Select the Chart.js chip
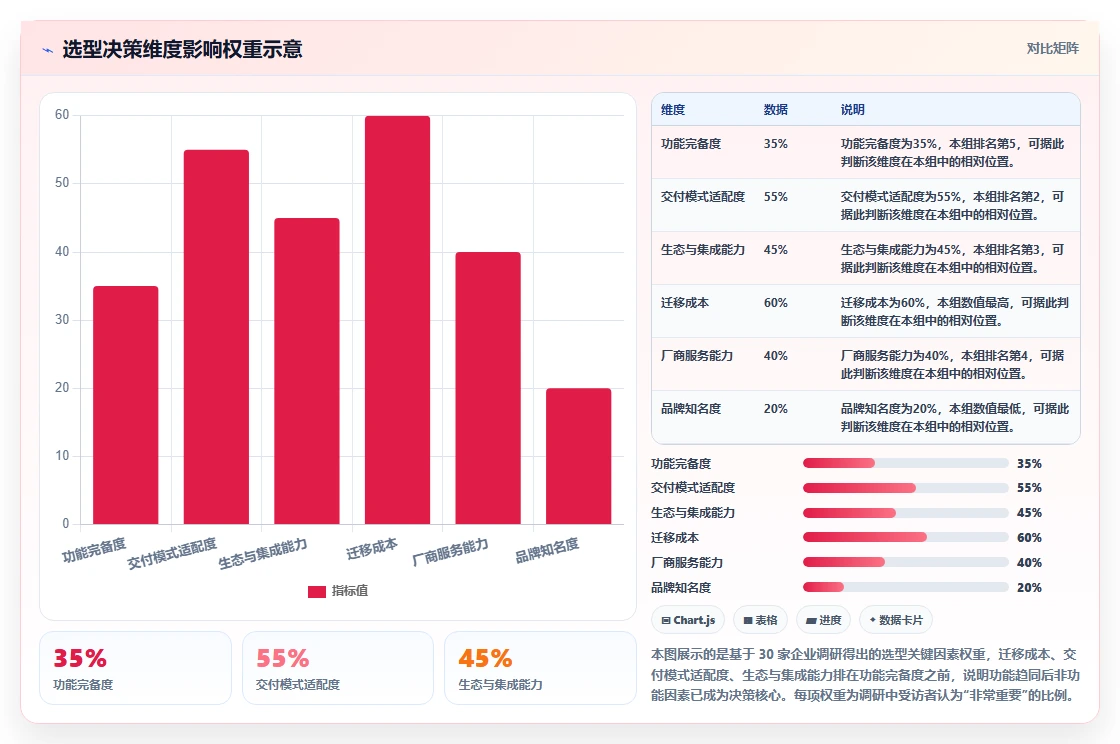Image resolution: width=1120 pixels, height=744 pixels. click(688, 620)
